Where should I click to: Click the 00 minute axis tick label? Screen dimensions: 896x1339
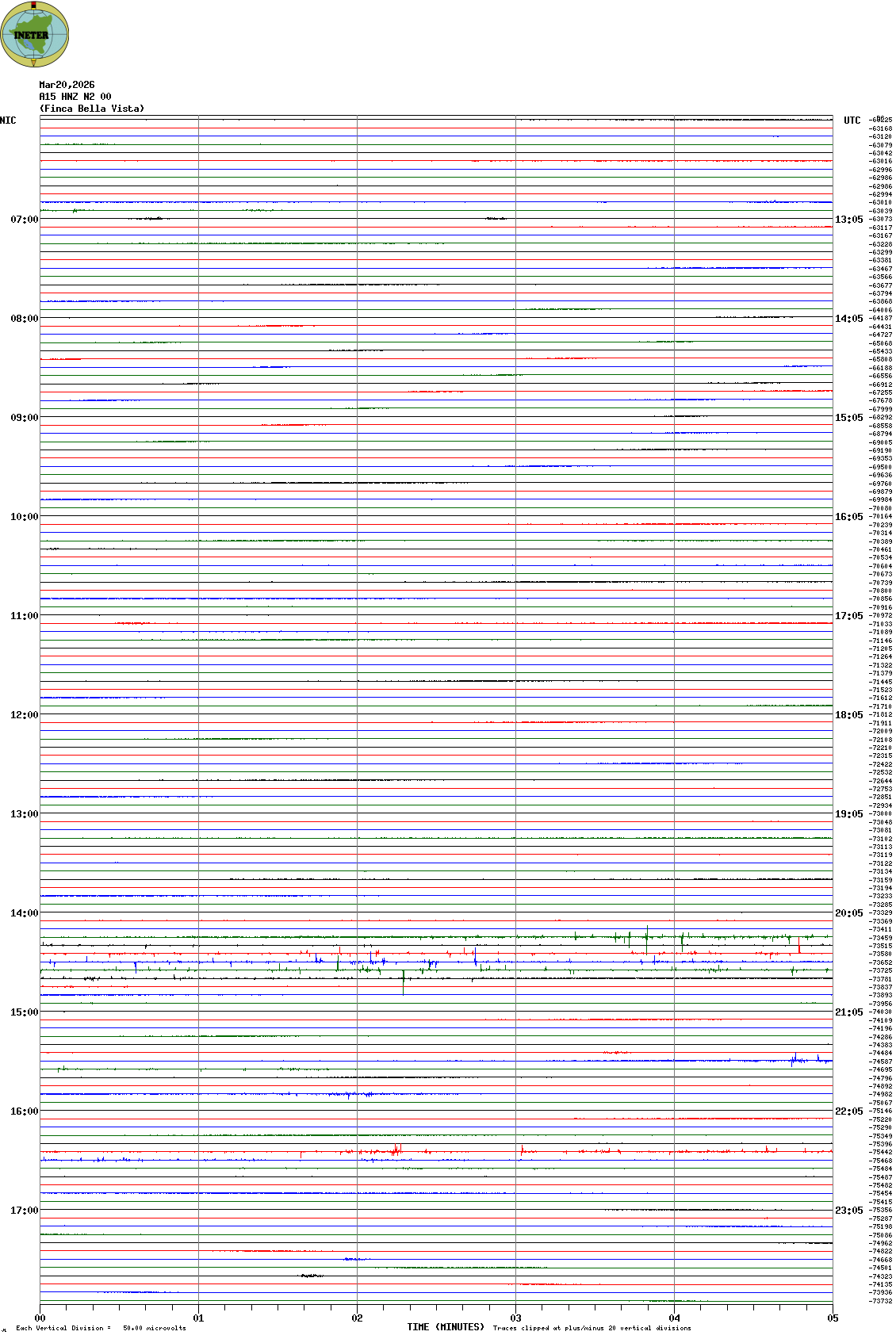40,1318
